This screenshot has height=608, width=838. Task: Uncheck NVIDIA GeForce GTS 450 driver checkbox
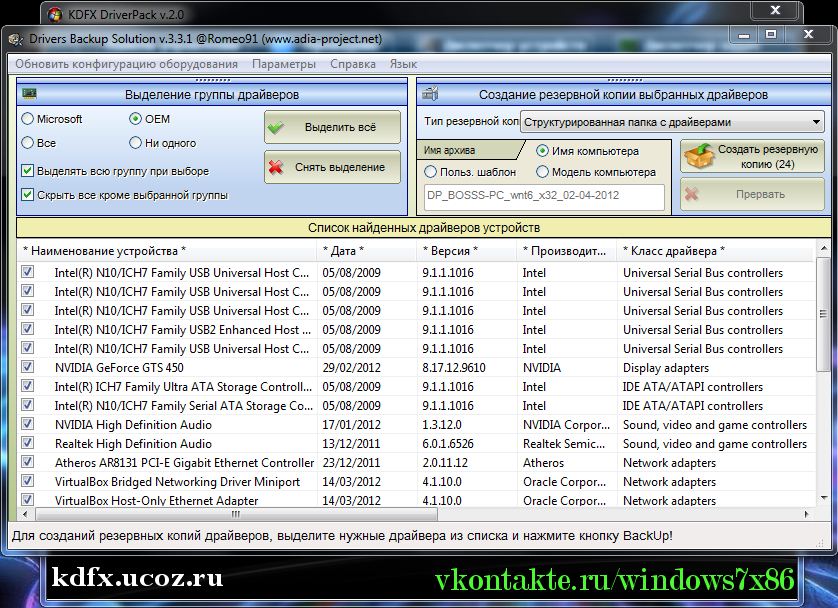point(27,367)
